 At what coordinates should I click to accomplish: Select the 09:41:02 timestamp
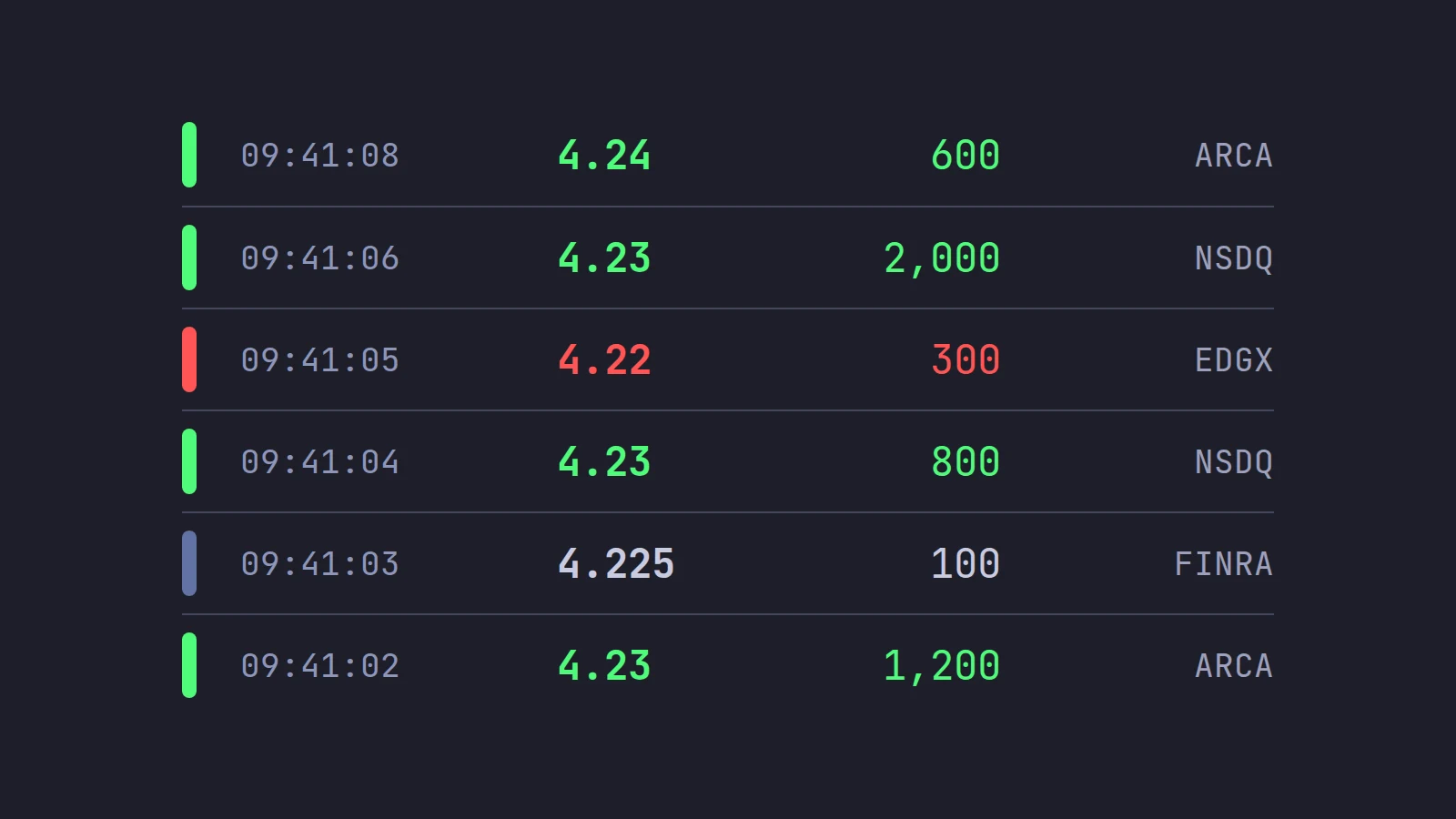(x=319, y=666)
